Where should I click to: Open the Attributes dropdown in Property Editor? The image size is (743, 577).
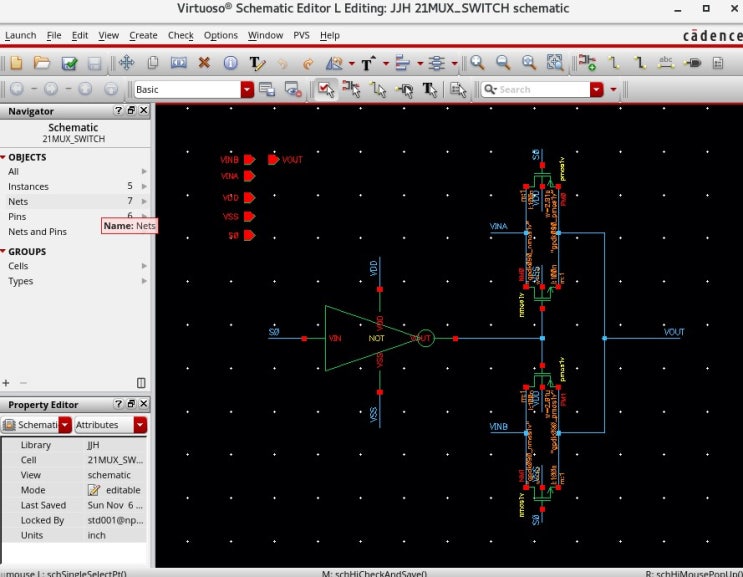coord(140,425)
